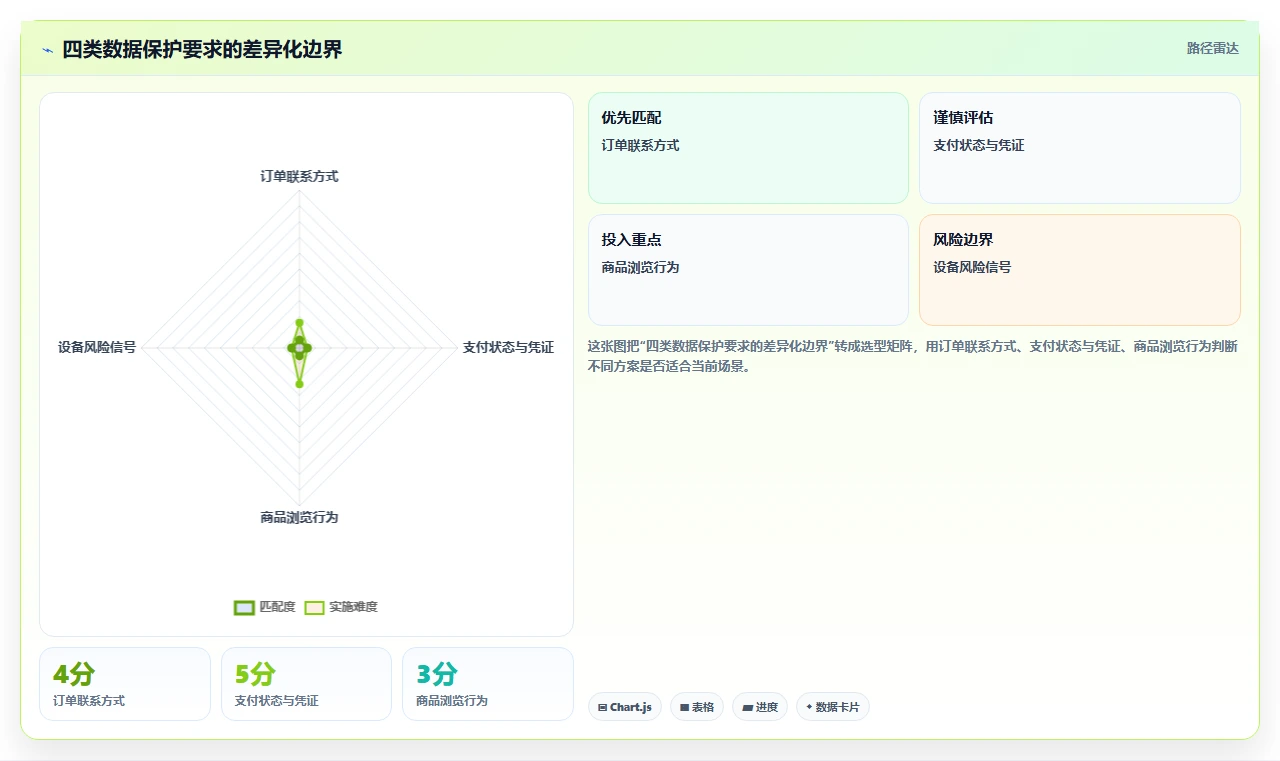The height and width of the screenshot is (761, 1280).
Task: Open the 优先匹配 card
Action: (x=748, y=148)
